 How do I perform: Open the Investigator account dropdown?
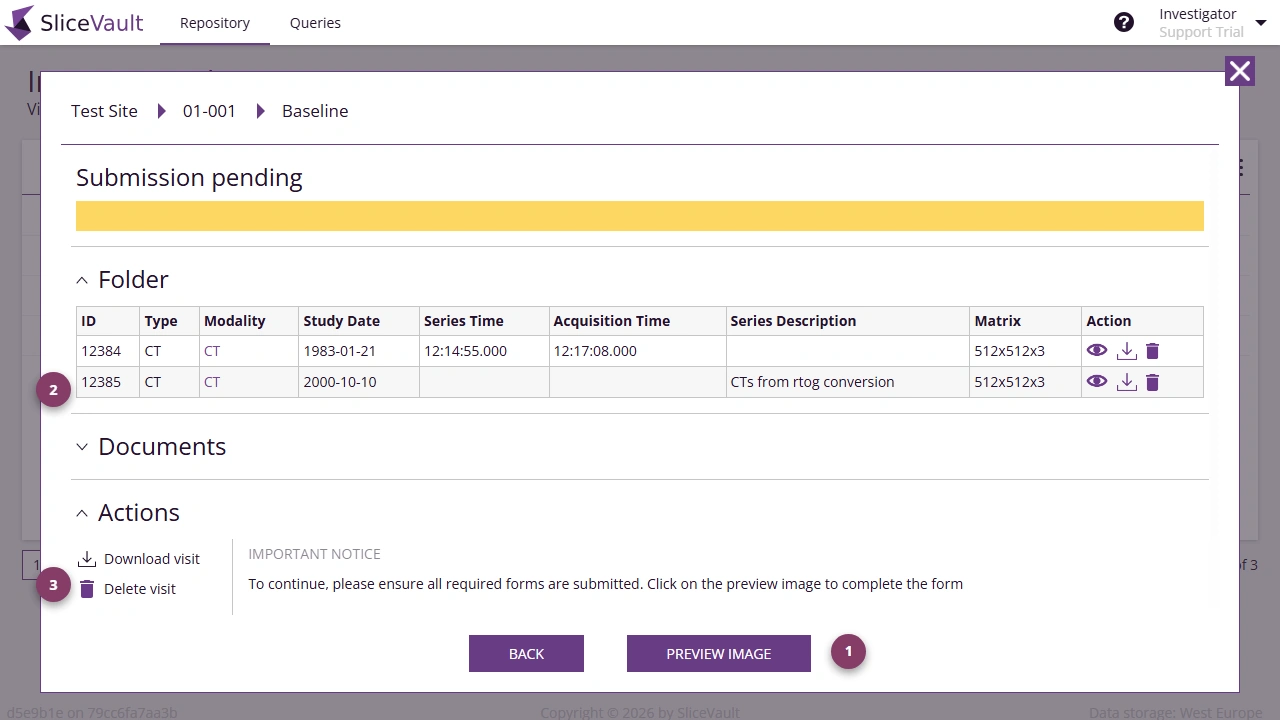[1260, 22]
